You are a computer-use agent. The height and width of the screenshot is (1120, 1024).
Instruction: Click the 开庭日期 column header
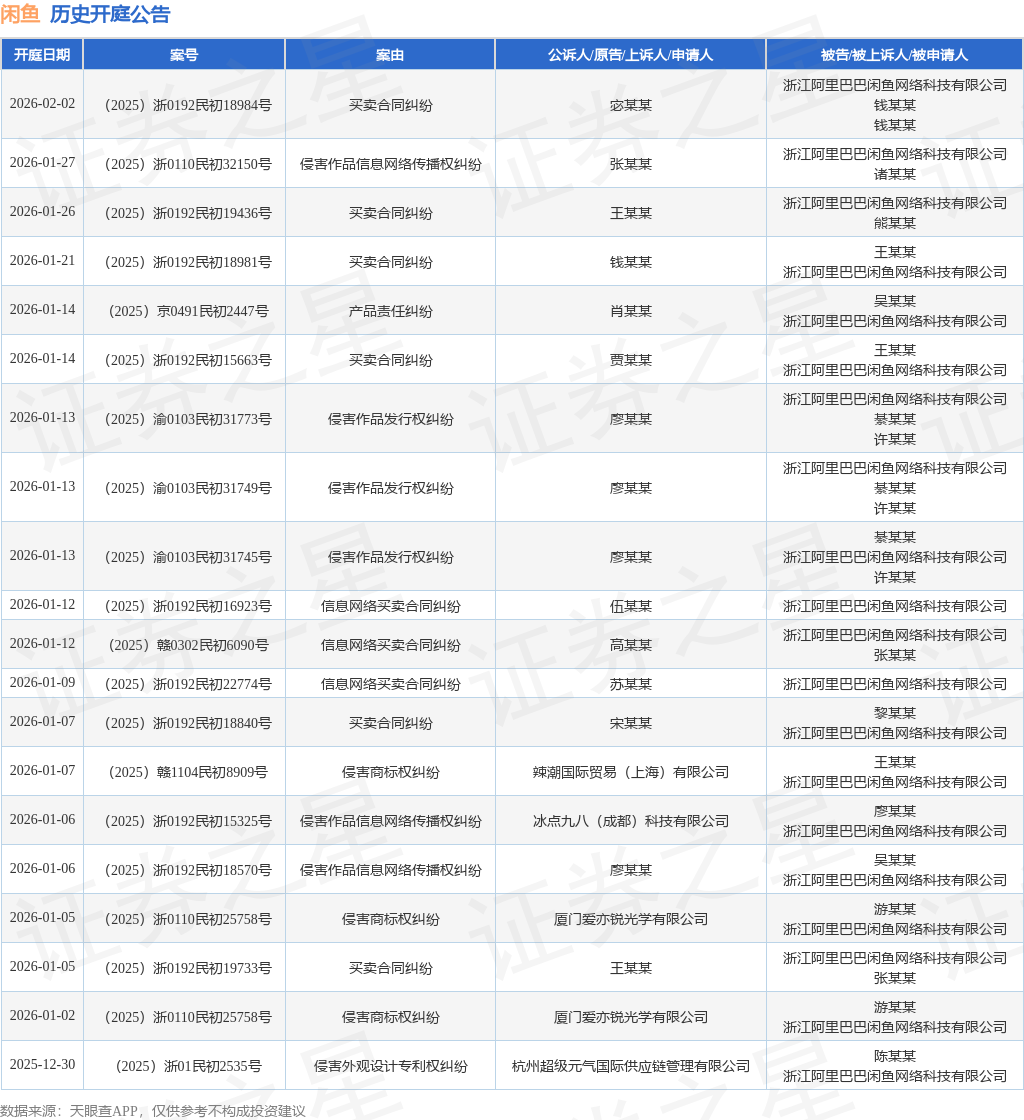pyautogui.click(x=42, y=55)
